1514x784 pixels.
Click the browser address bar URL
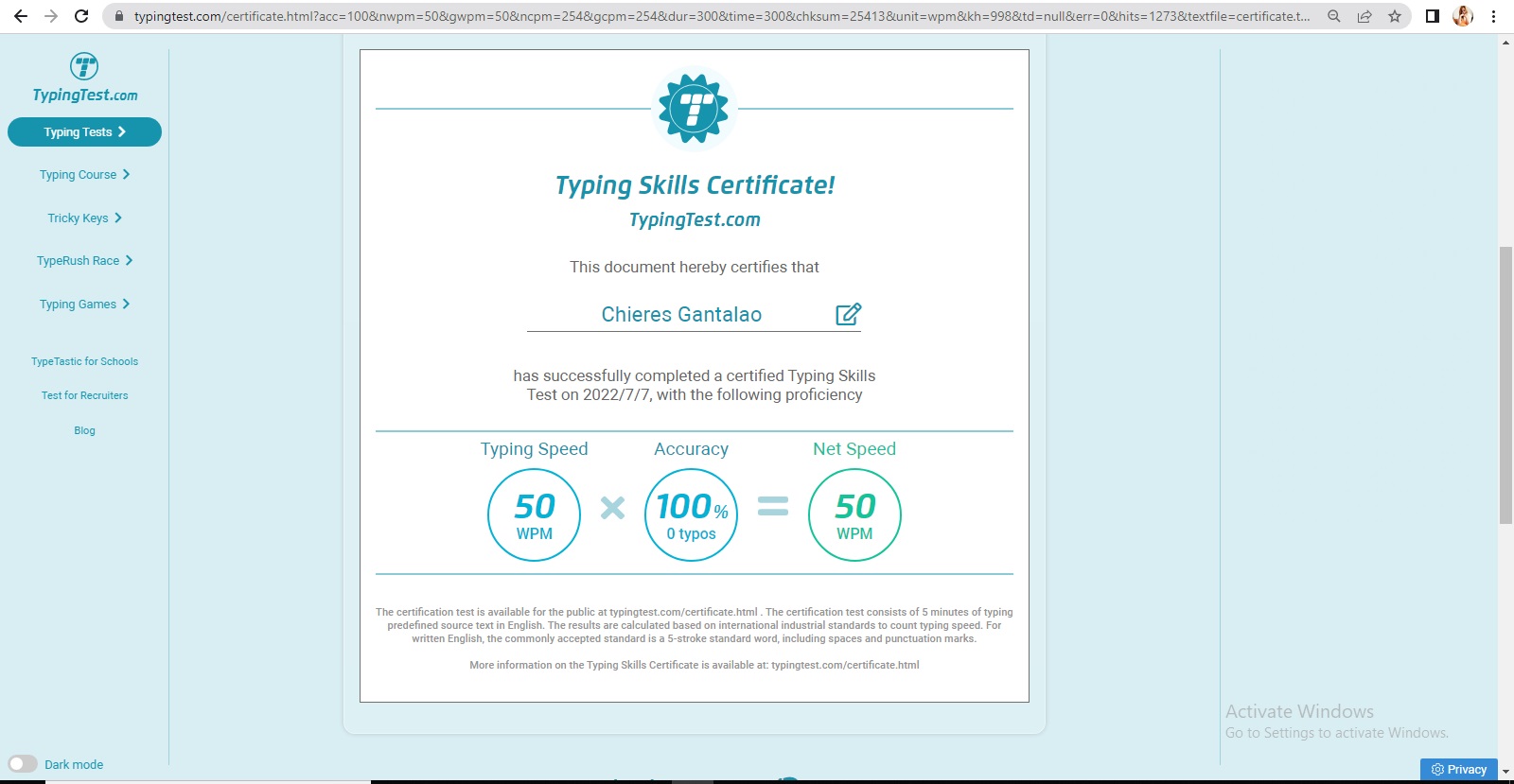click(721, 16)
